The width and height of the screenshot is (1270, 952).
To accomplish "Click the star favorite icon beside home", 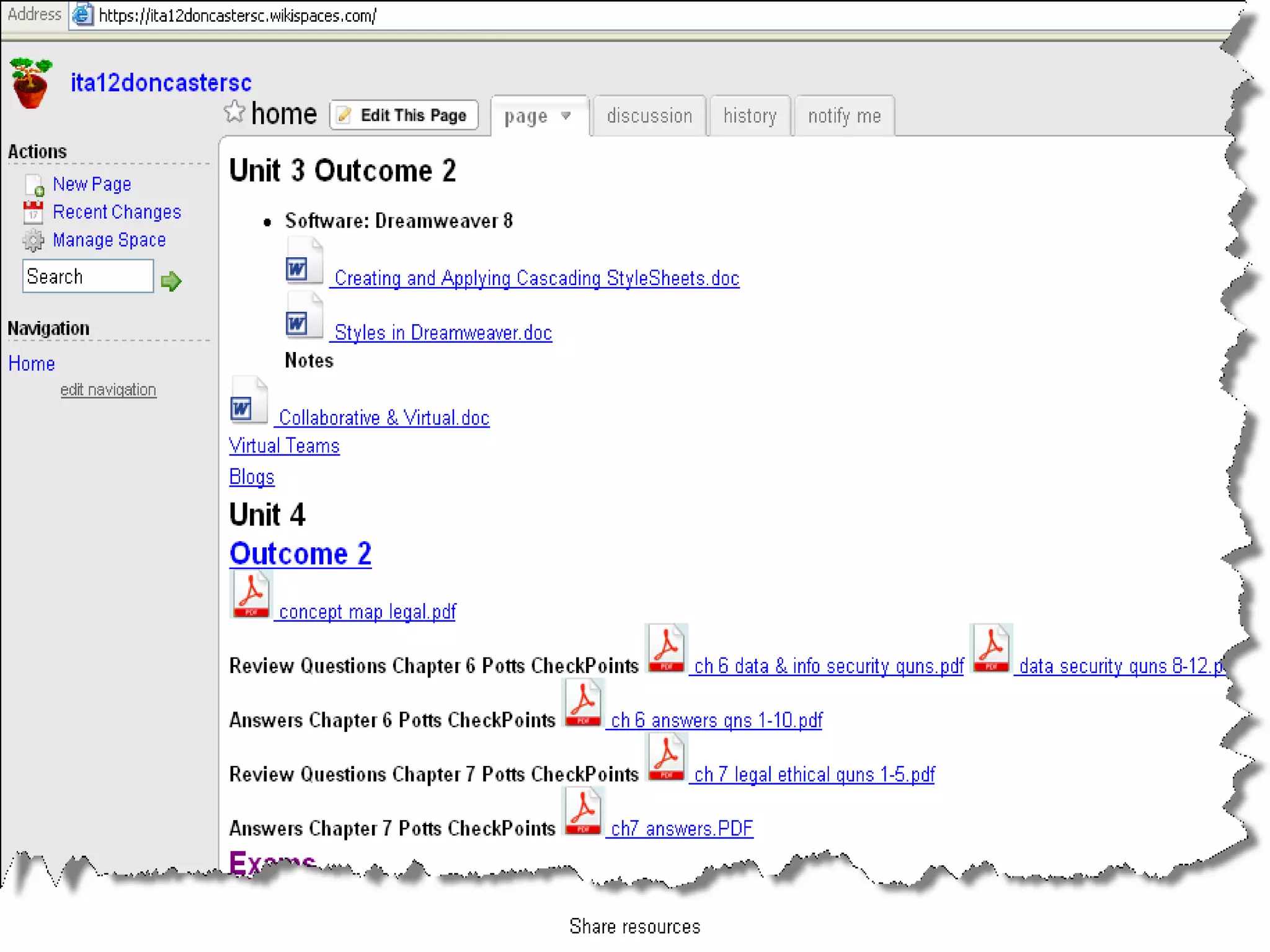I will (x=234, y=112).
